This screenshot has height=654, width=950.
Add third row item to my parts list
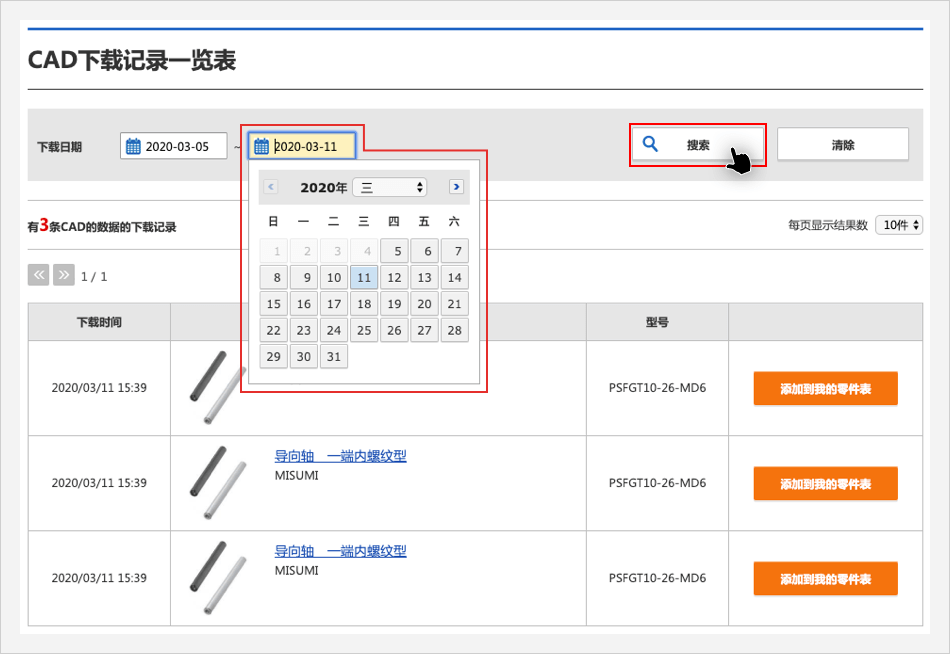[x=825, y=579]
